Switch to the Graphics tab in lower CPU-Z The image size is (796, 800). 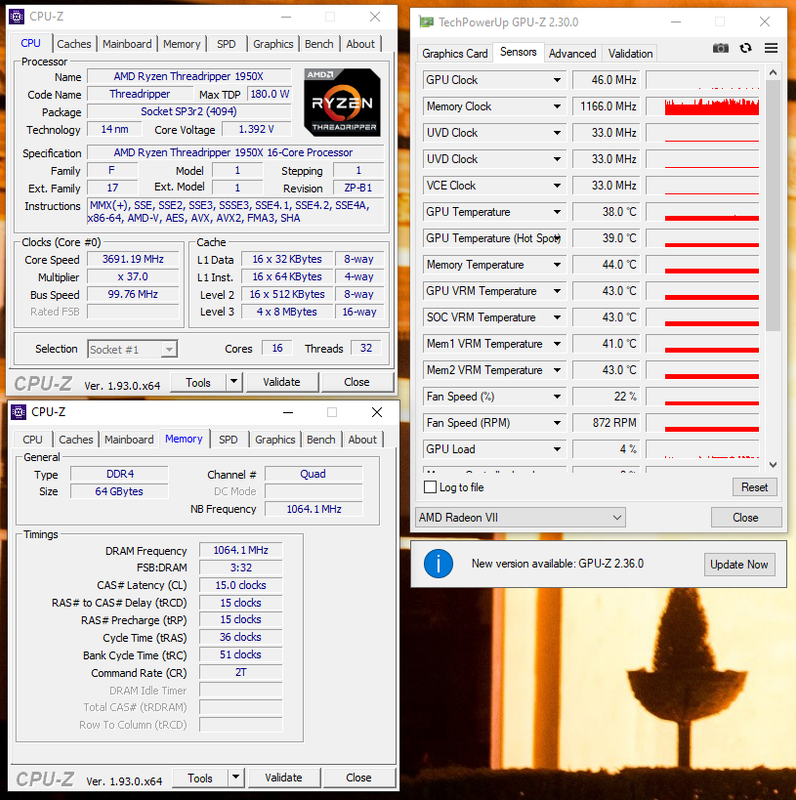click(x=275, y=439)
